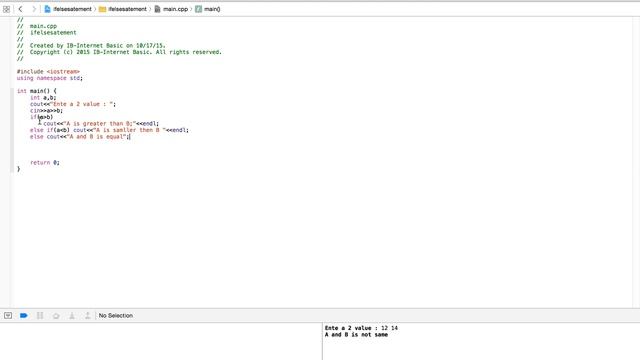640x360 pixels.
Task: Select the ifelsesatement folder breadcrumb
Action: (123, 9)
